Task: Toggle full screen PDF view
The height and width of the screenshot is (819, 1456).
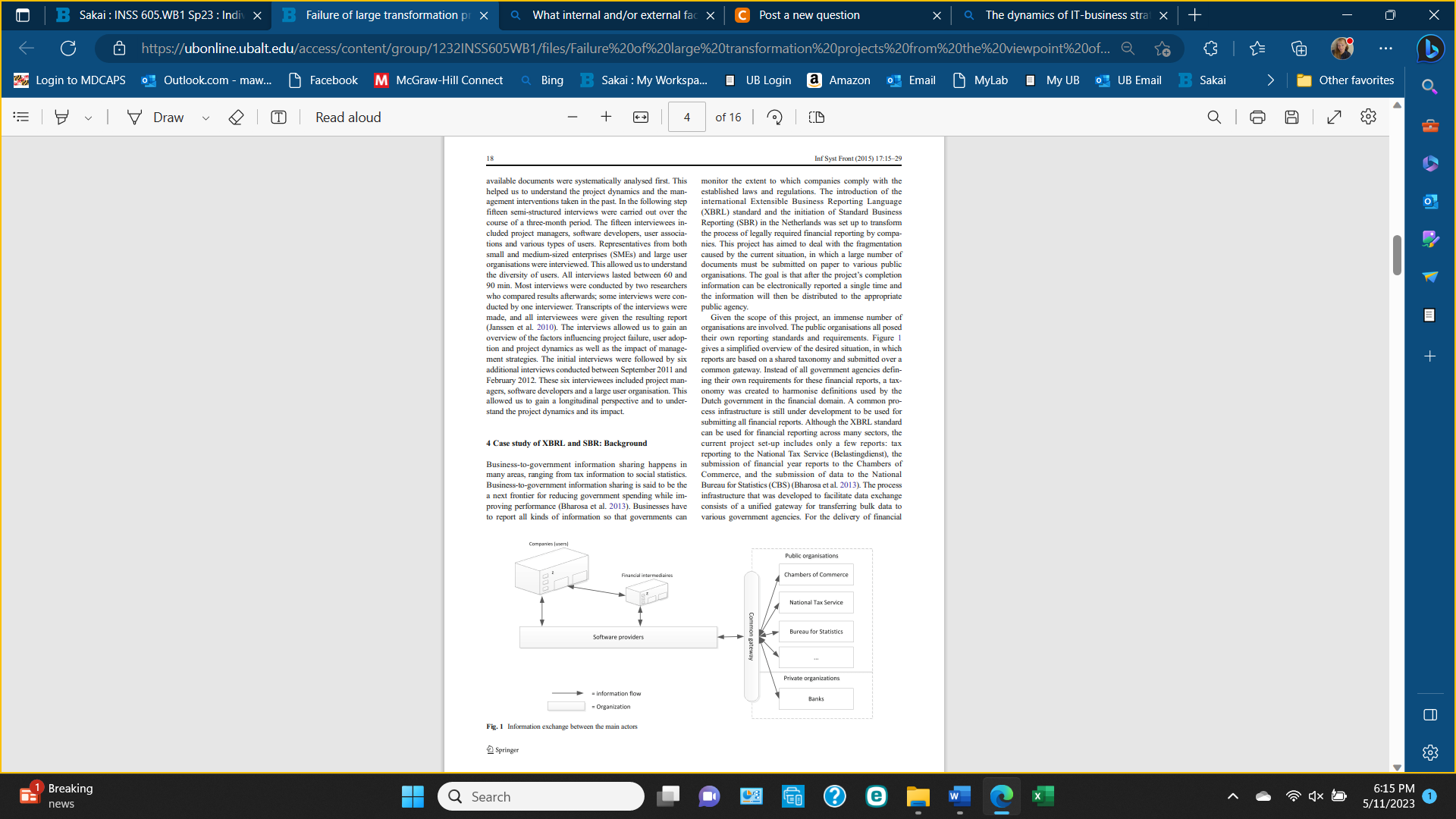Action: (x=1334, y=117)
